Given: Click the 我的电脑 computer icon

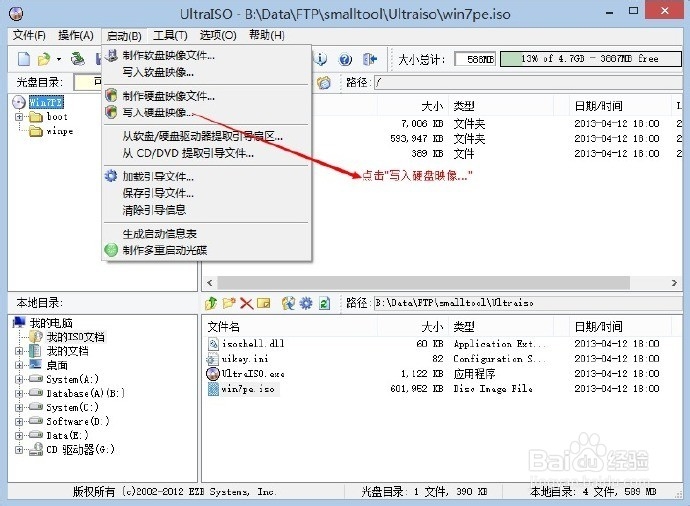Looking at the screenshot, I should pos(19,323).
